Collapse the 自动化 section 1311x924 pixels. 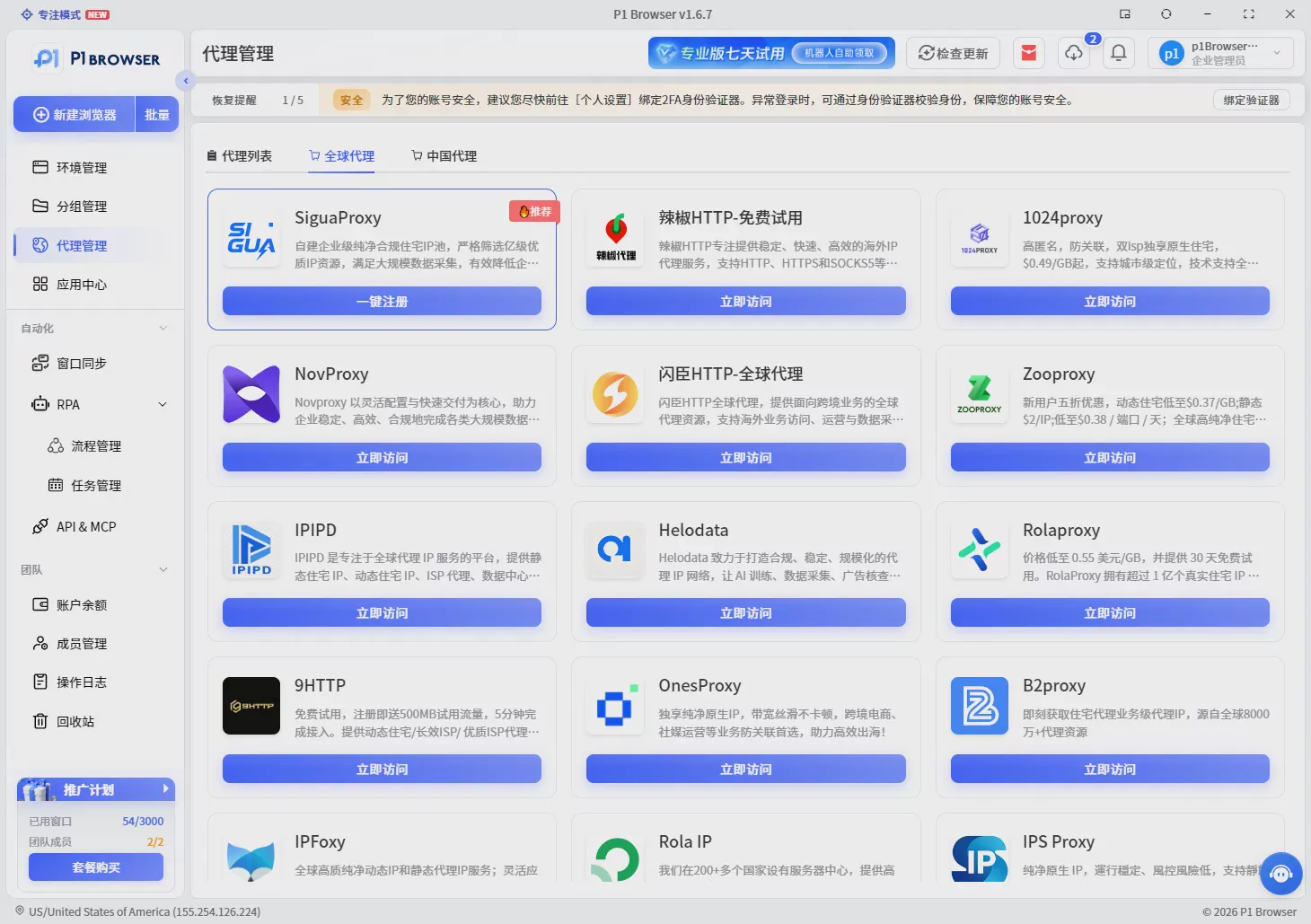coord(163,329)
